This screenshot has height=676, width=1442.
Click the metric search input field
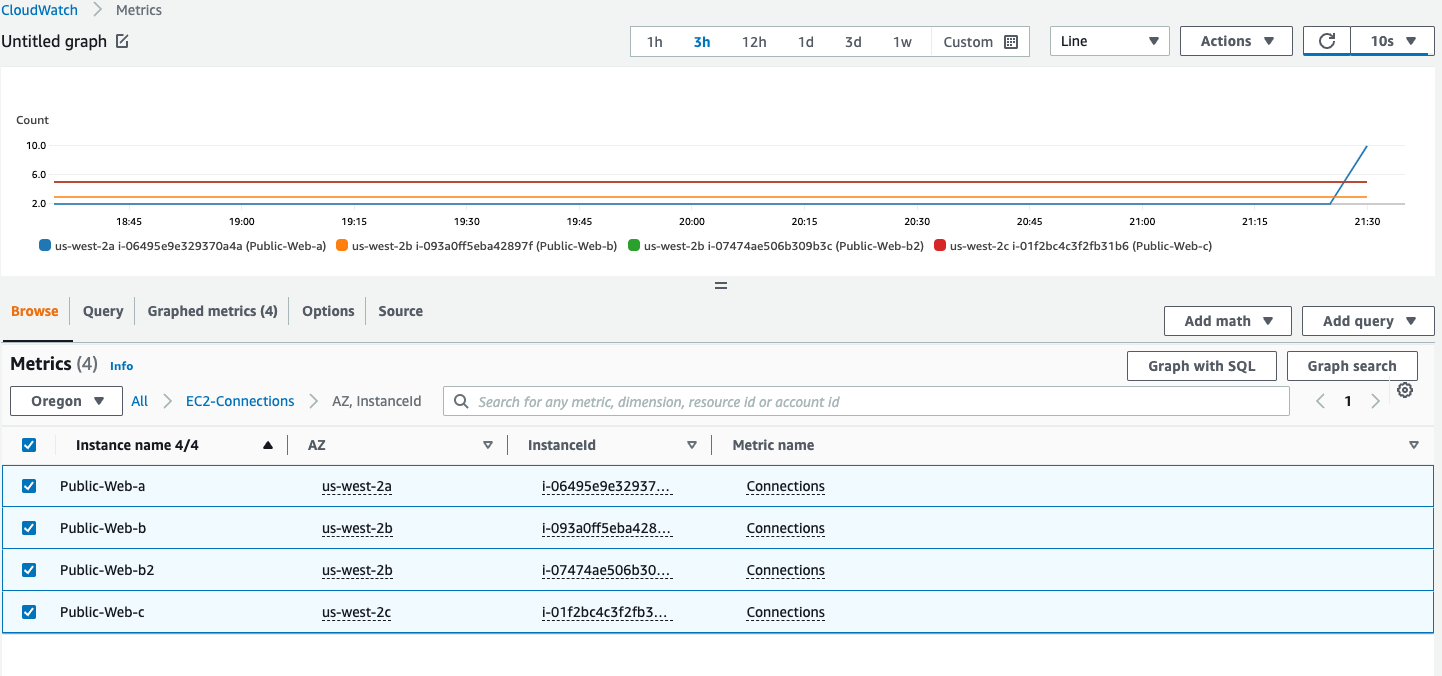700,401
